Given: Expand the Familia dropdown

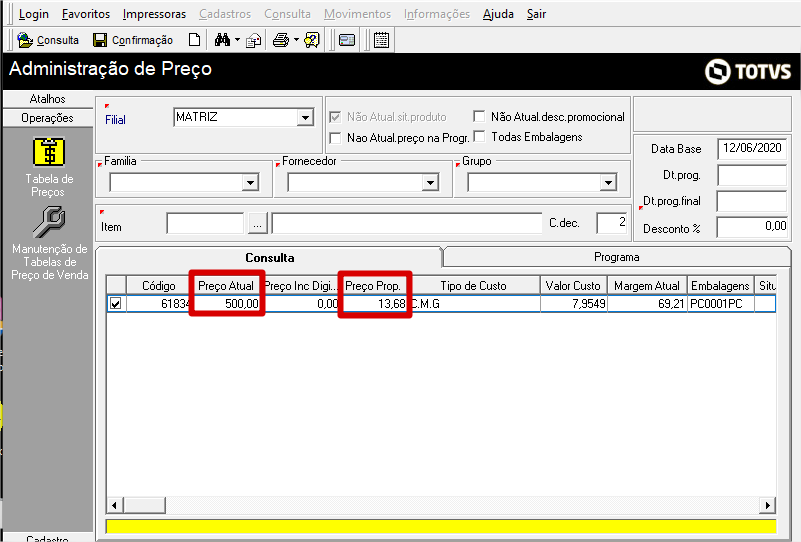Looking at the screenshot, I should (x=250, y=182).
